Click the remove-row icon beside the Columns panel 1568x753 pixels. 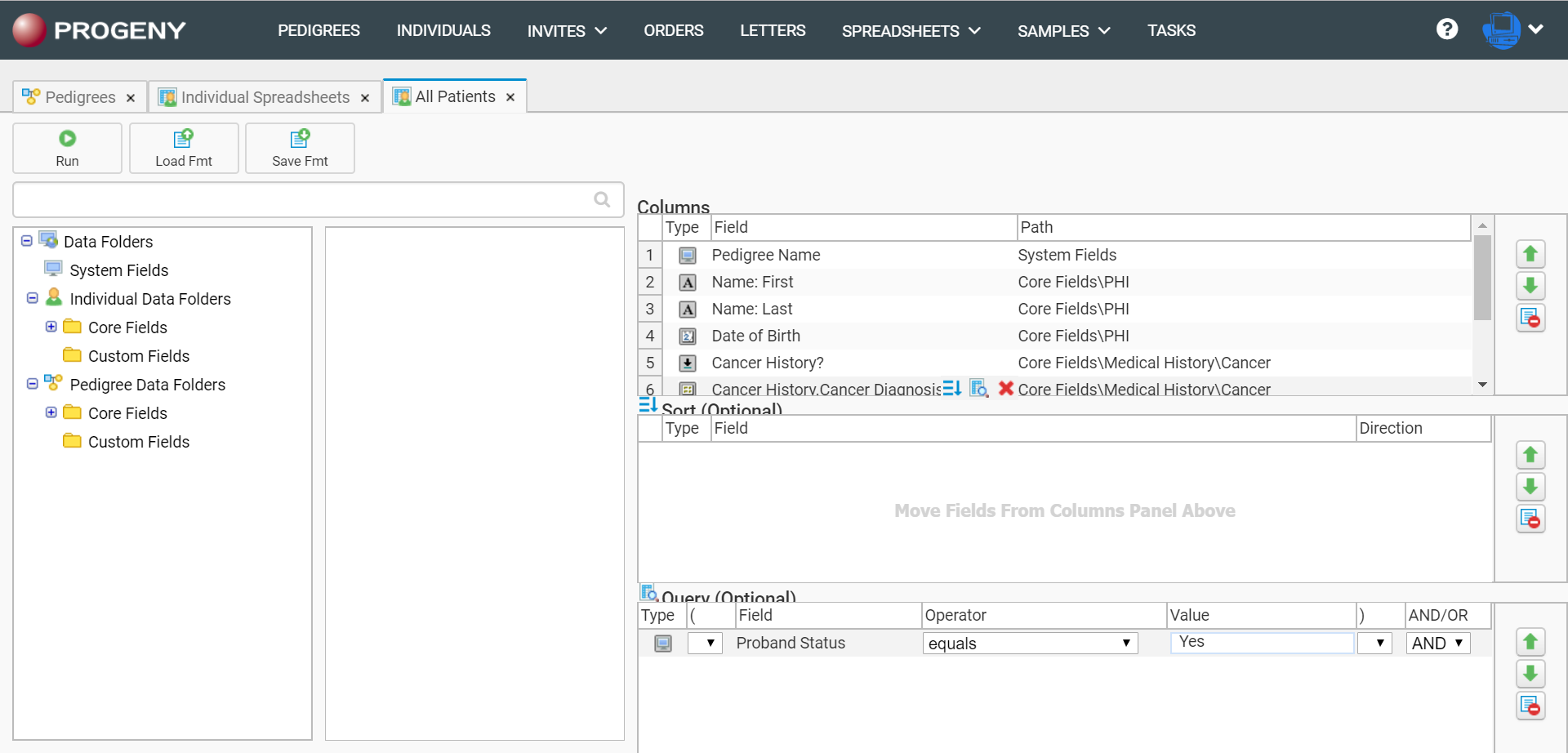tap(1531, 319)
